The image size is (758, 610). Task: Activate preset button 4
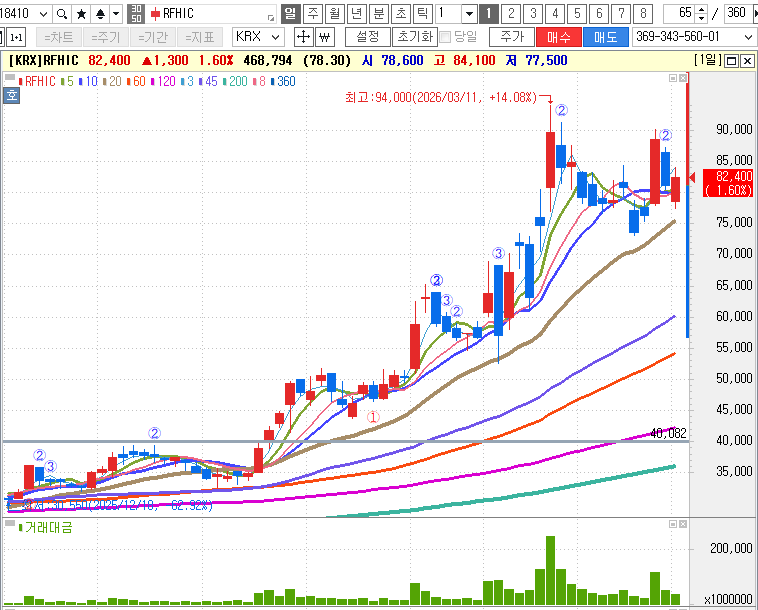pyautogui.click(x=555, y=14)
